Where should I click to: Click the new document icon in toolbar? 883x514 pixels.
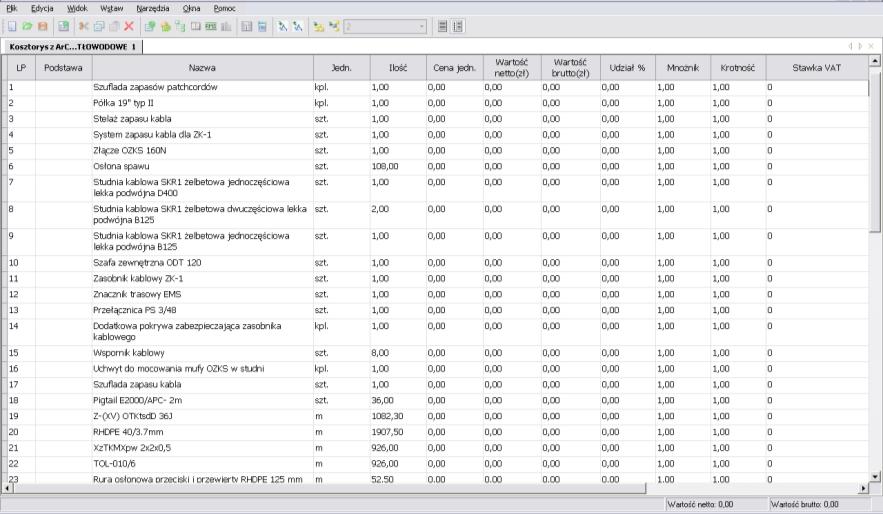point(12,26)
